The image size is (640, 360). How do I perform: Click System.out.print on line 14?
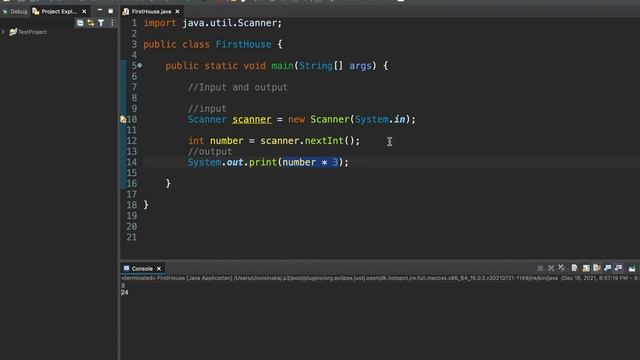(x=232, y=162)
